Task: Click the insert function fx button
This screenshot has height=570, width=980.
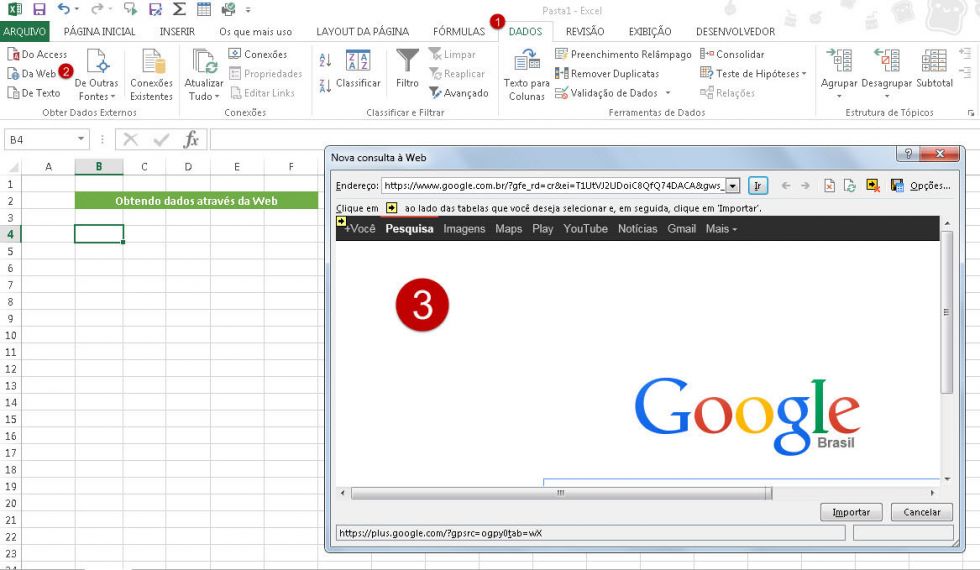Action: (191, 139)
